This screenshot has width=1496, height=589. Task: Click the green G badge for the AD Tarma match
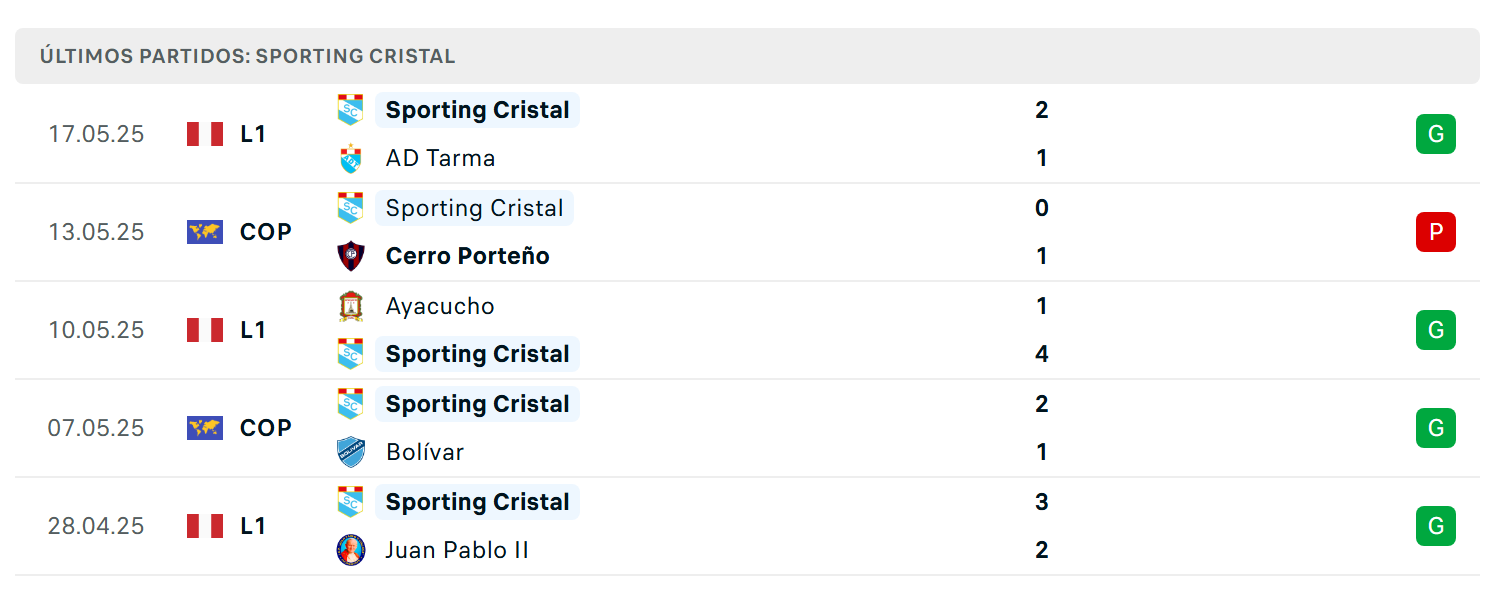point(1435,134)
